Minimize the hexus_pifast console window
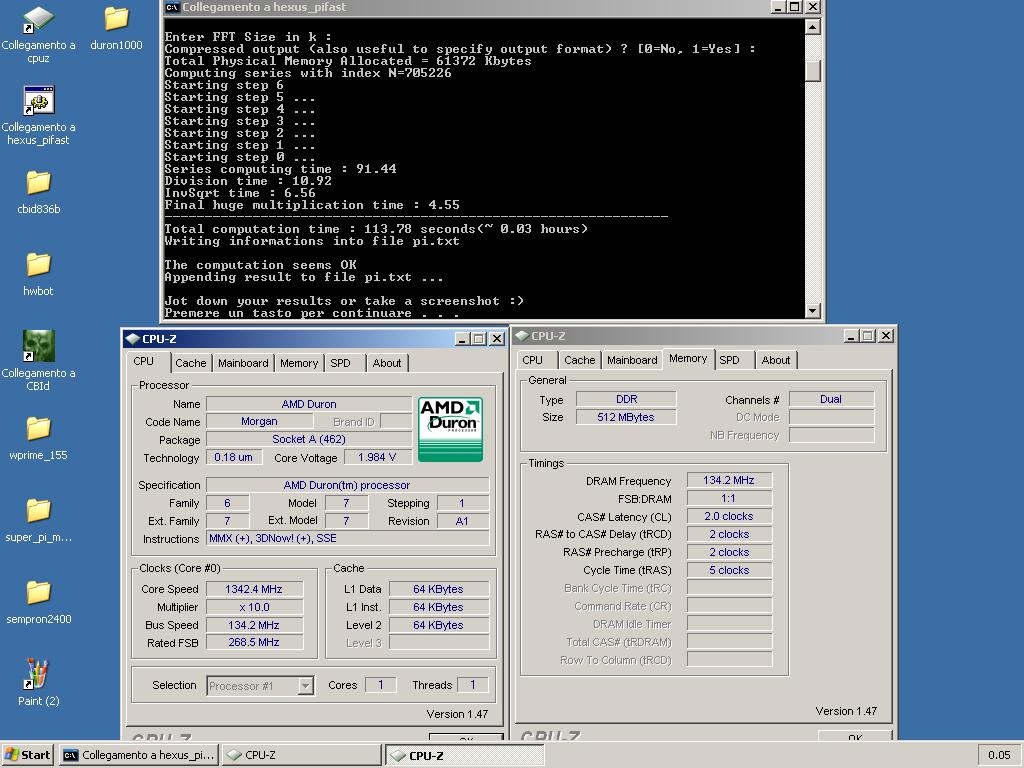 [778, 7]
